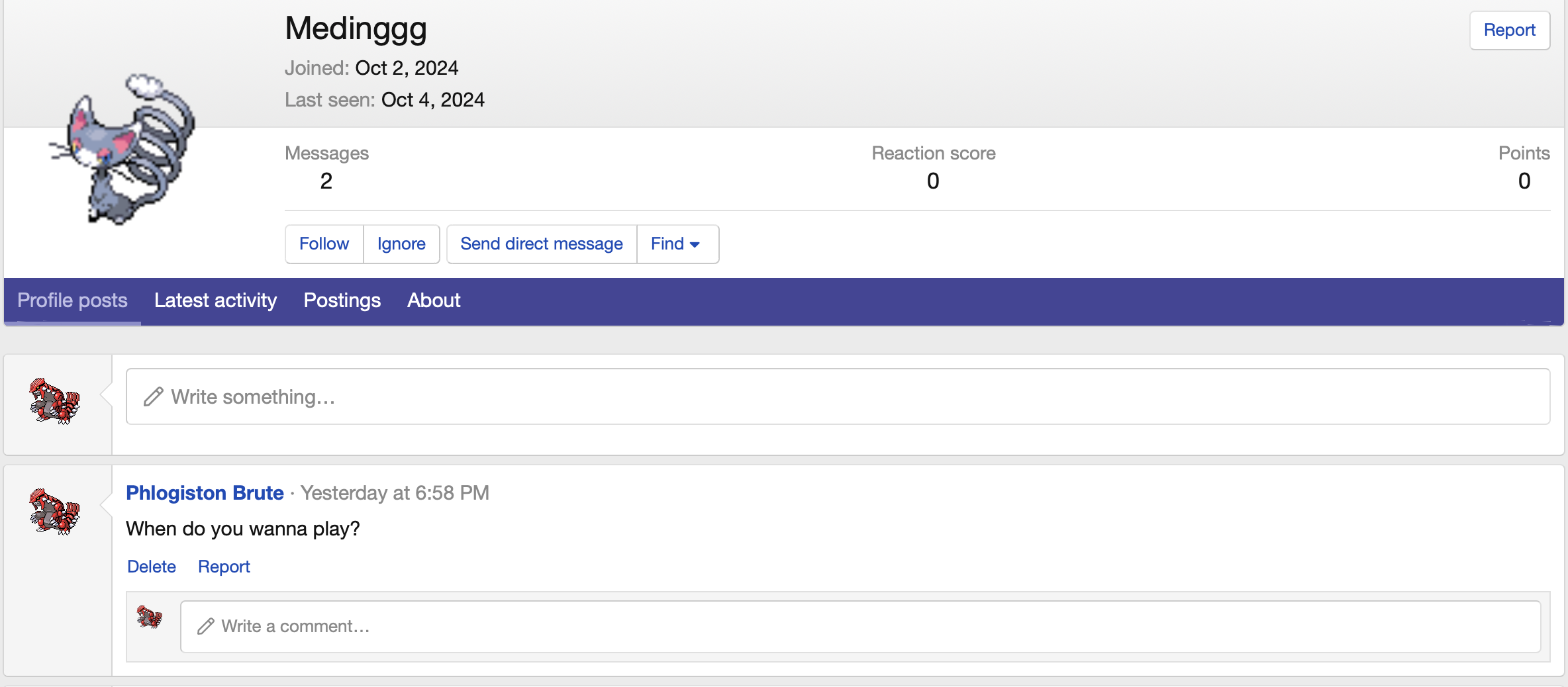The width and height of the screenshot is (1568, 687).
Task: Open Phlogiston Brute's profile link
Action: pos(205,493)
